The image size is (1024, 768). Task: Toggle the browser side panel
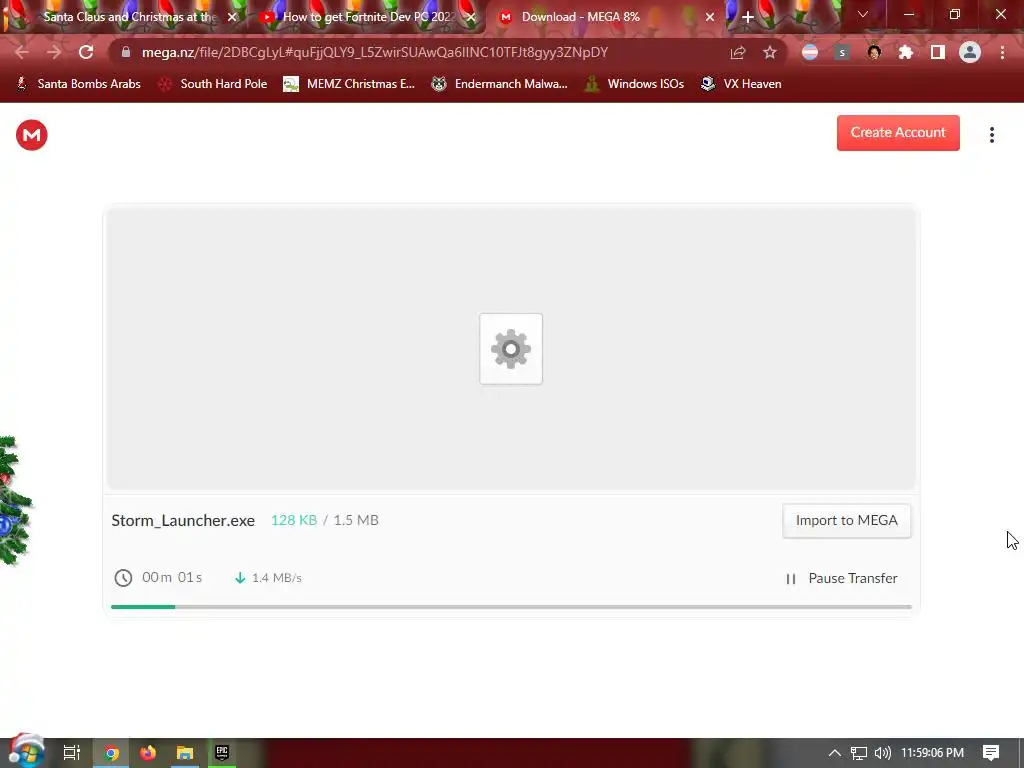938,52
